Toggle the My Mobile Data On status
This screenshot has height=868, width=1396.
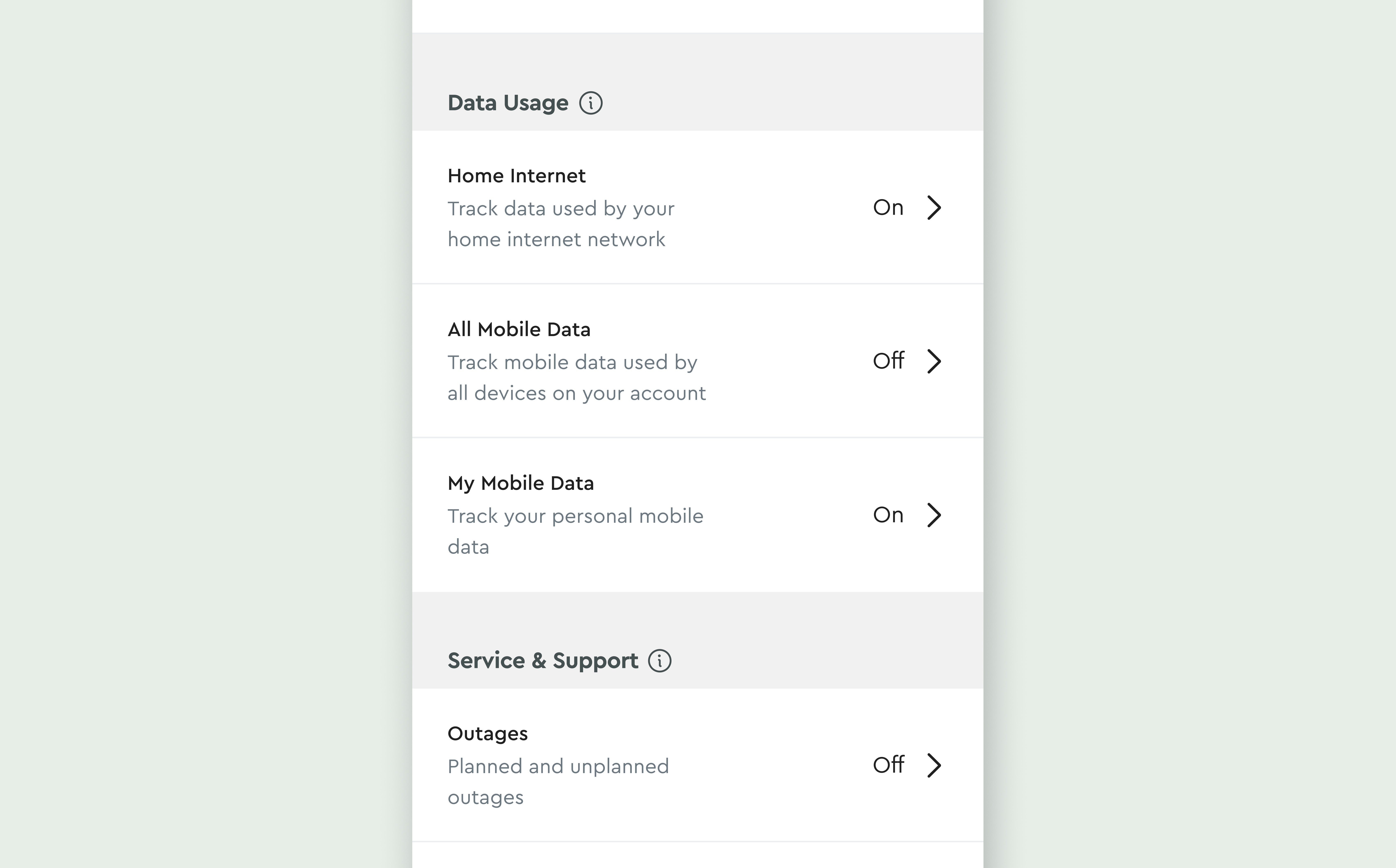point(888,515)
